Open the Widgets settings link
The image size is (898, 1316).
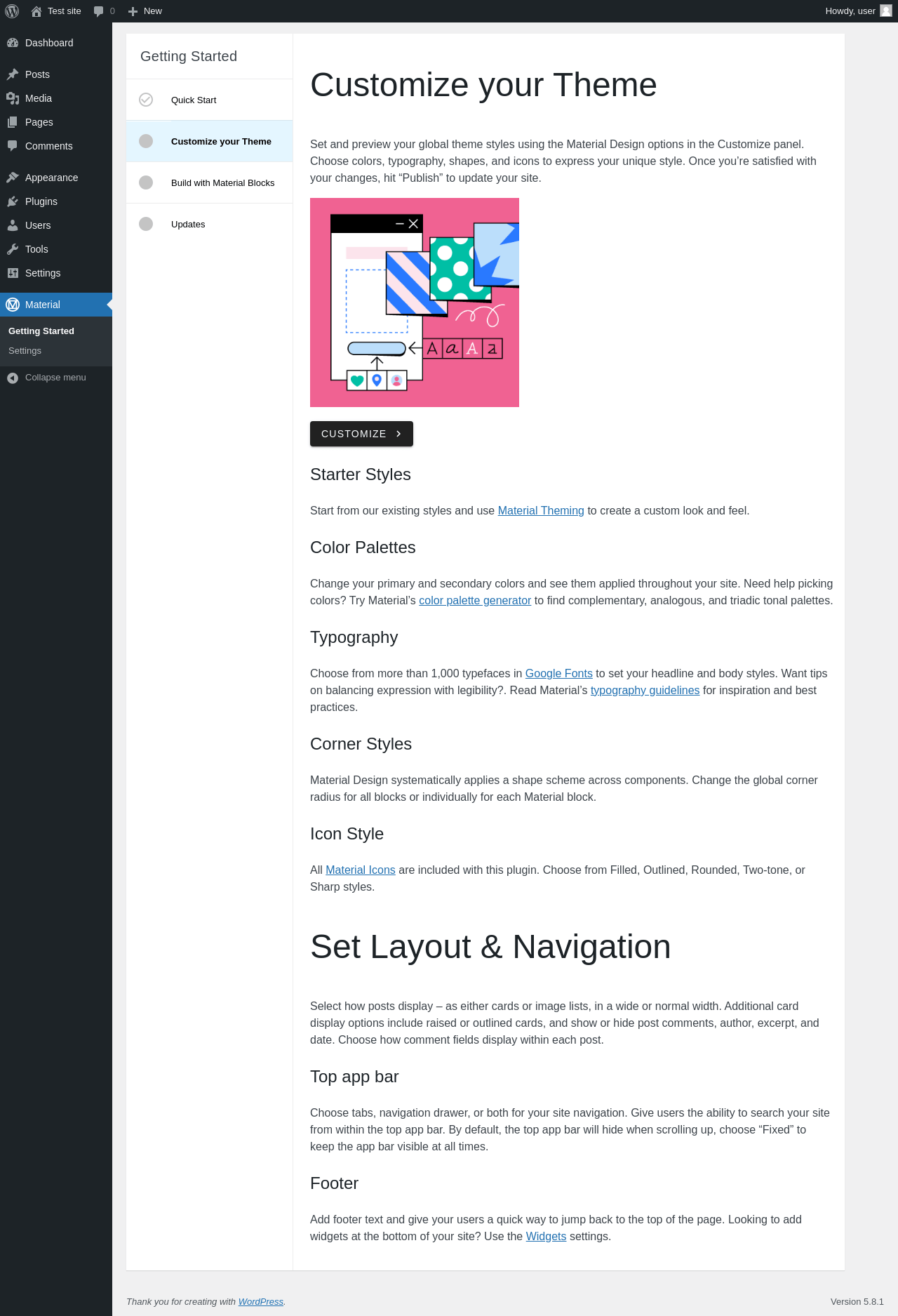(x=546, y=1237)
